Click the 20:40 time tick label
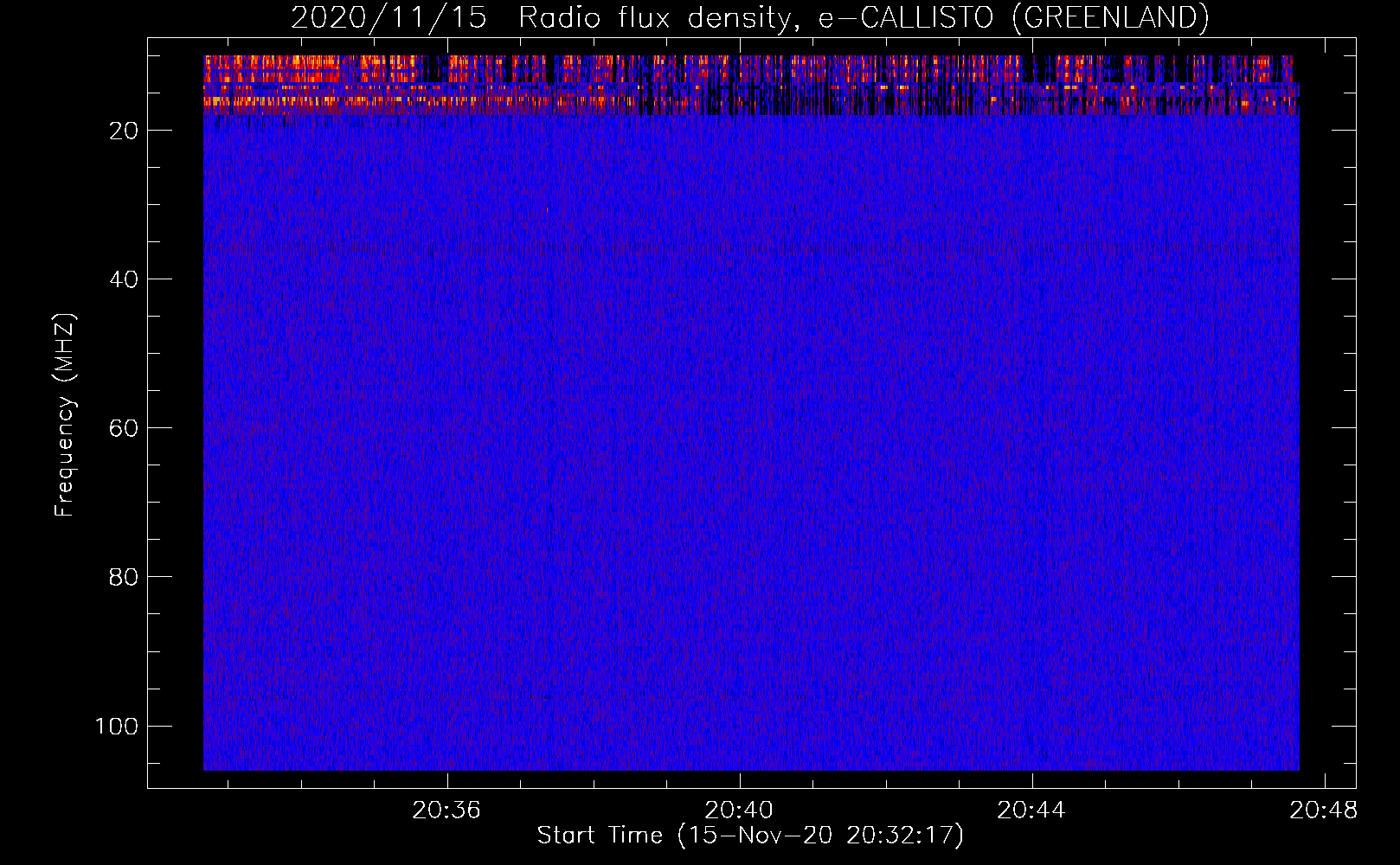The image size is (1400, 865). pyautogui.click(x=739, y=811)
